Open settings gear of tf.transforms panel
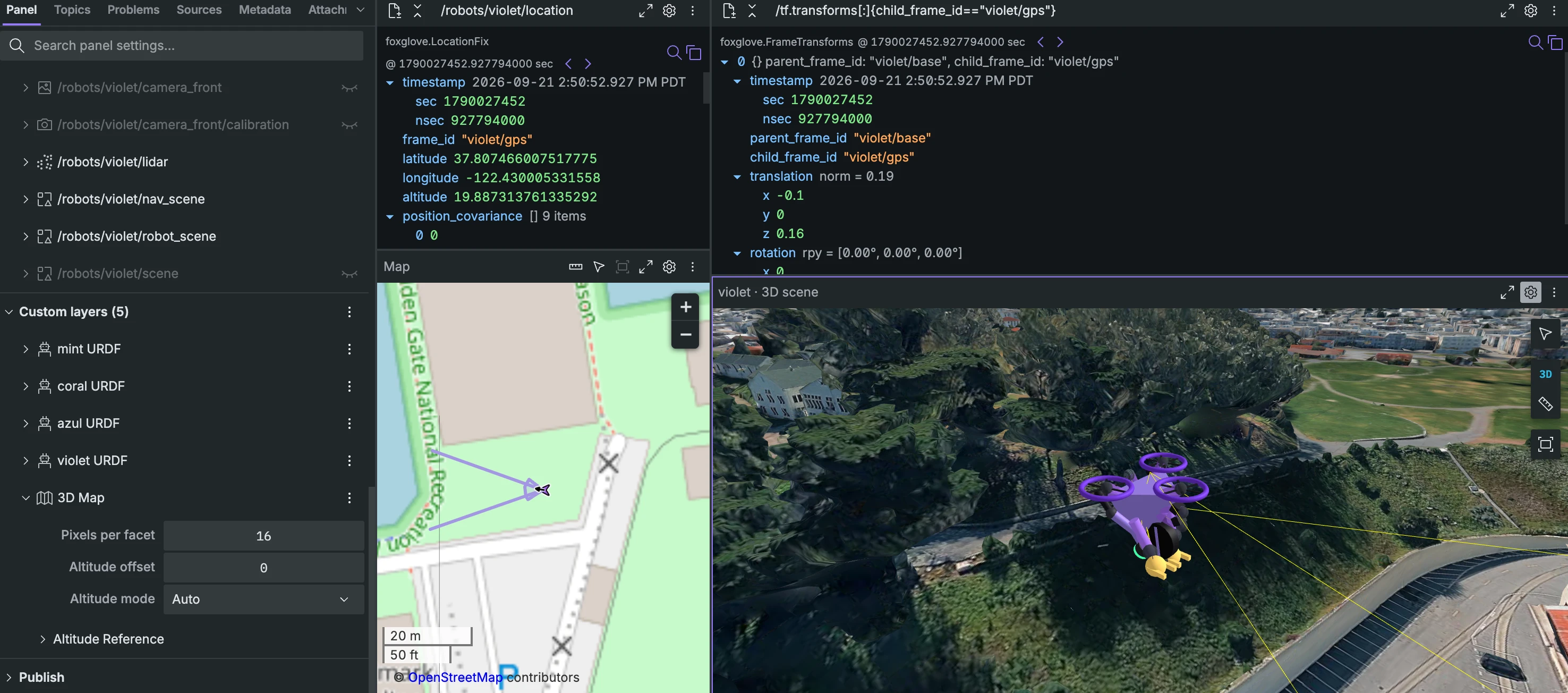Screen dimensions: 1568x693 click(1530, 10)
